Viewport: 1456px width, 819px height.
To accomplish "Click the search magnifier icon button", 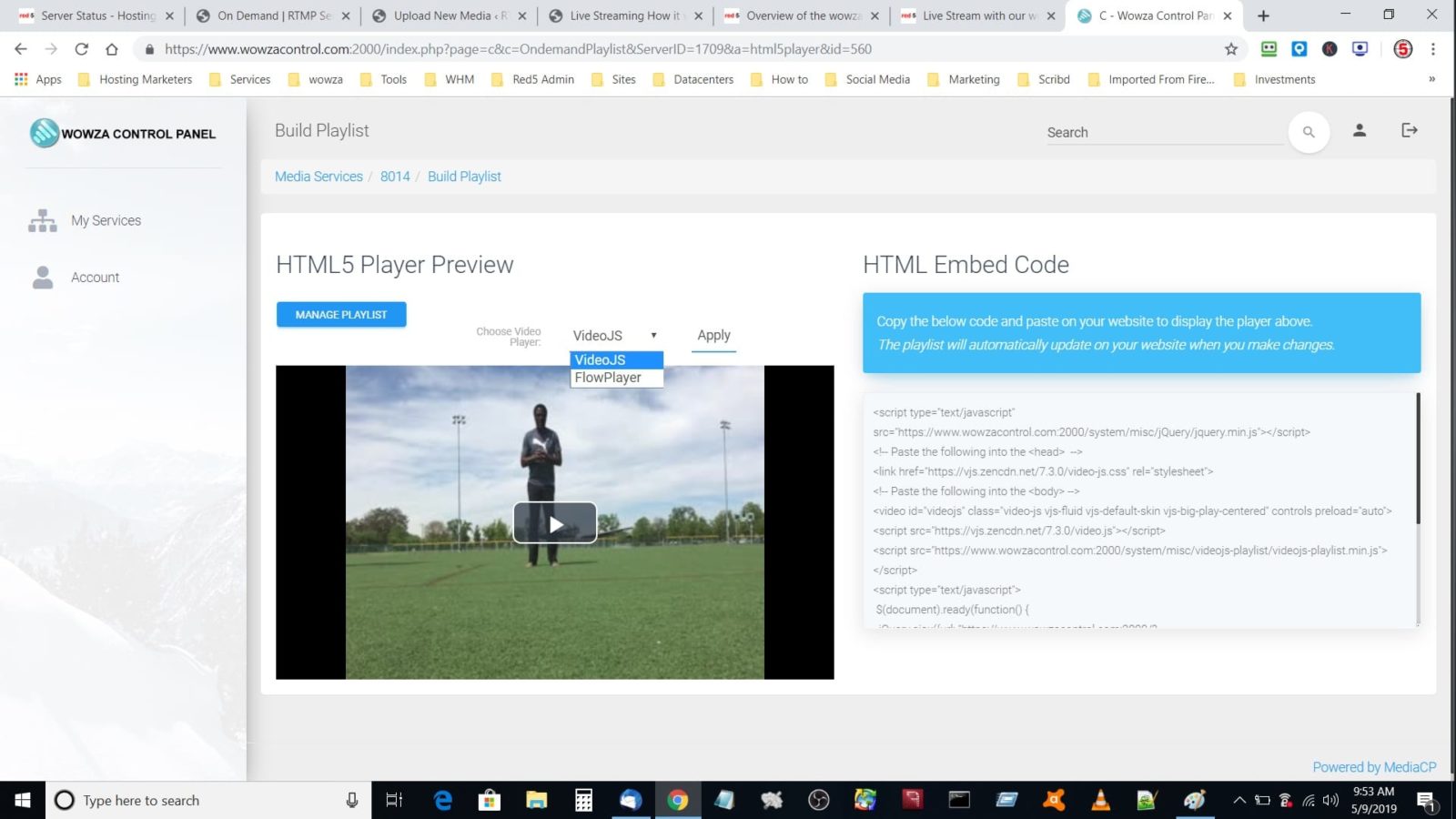I will [x=1309, y=132].
